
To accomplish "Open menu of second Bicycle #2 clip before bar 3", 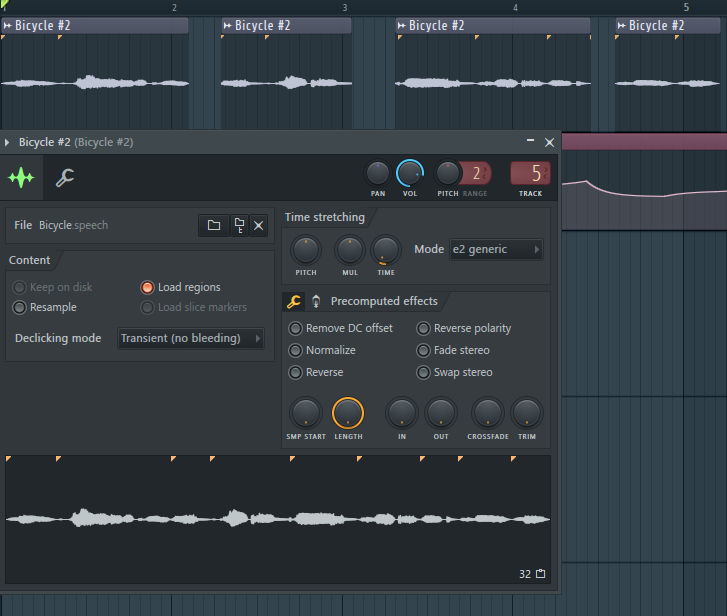I will tap(227, 25).
